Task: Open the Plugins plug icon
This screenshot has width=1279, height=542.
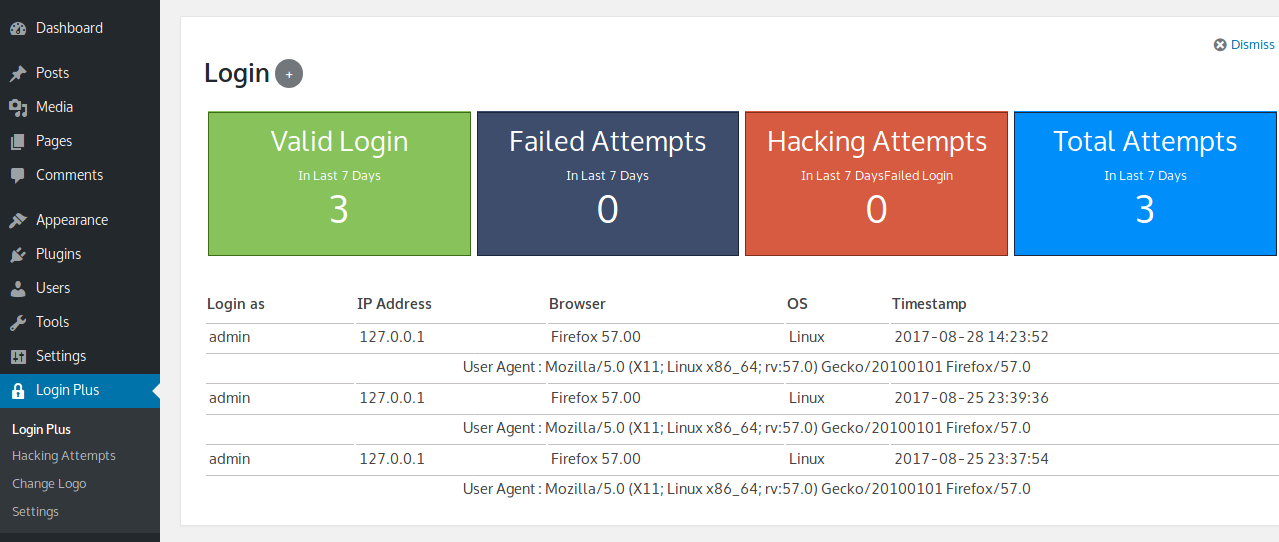Action: click(x=18, y=254)
